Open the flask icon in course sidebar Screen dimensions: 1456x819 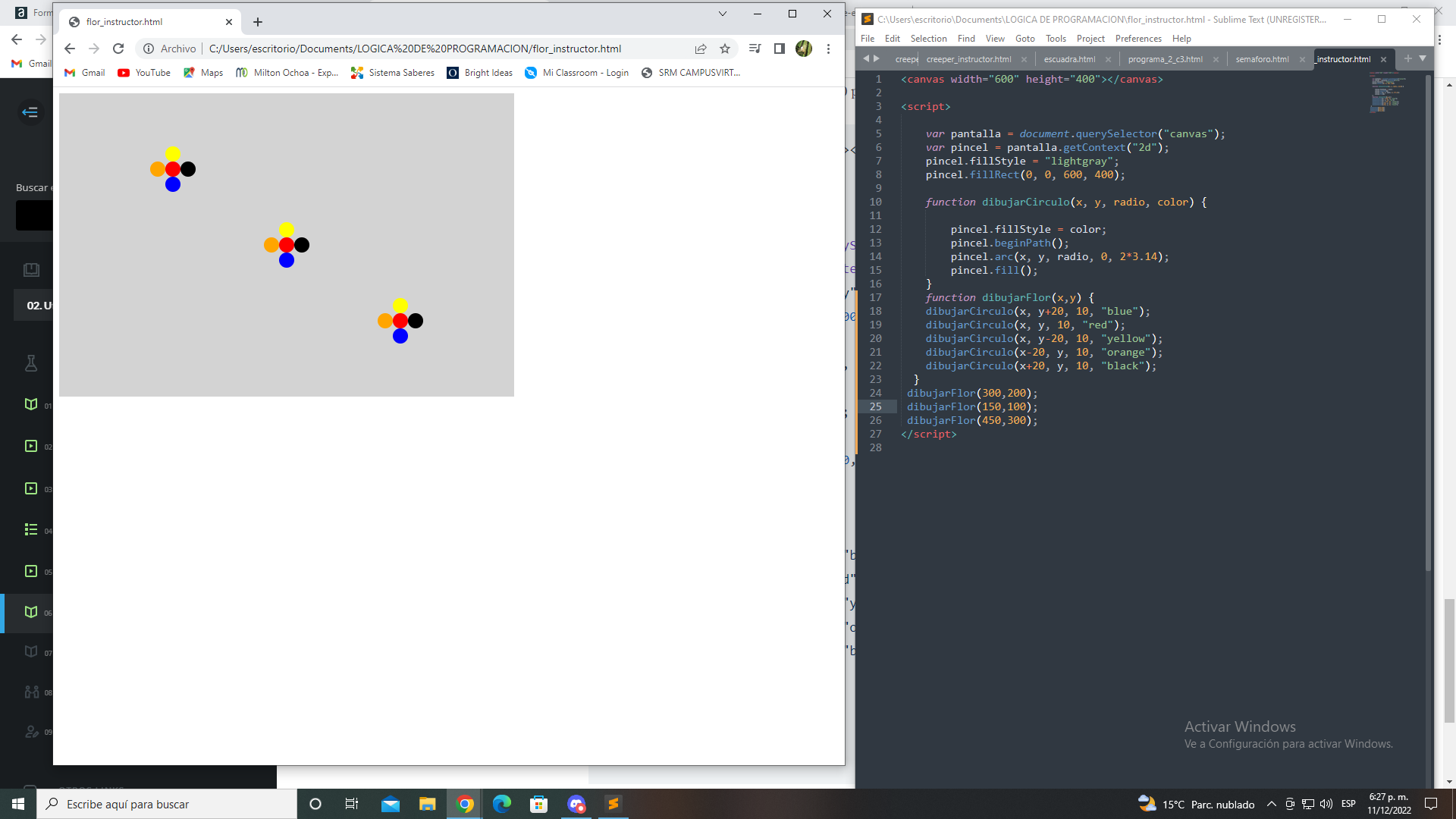tap(31, 363)
